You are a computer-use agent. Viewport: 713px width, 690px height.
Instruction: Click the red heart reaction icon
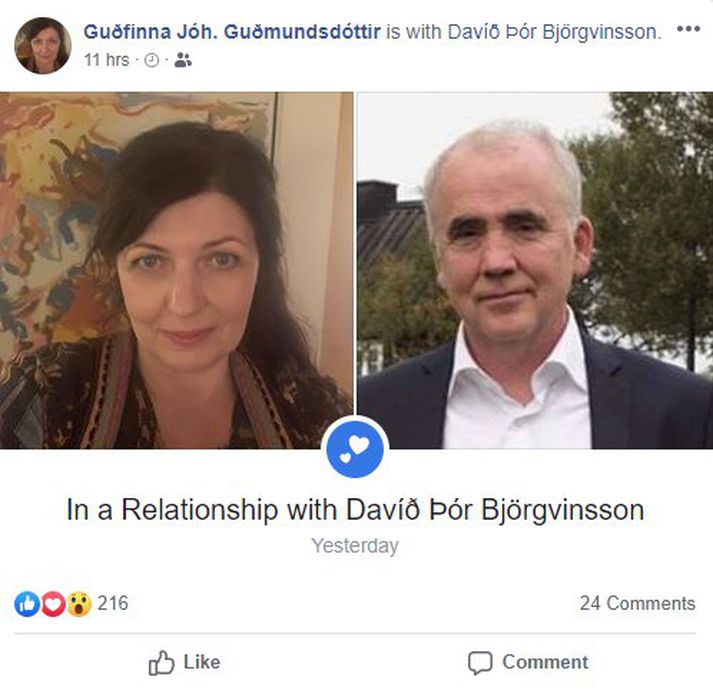click(x=53, y=604)
